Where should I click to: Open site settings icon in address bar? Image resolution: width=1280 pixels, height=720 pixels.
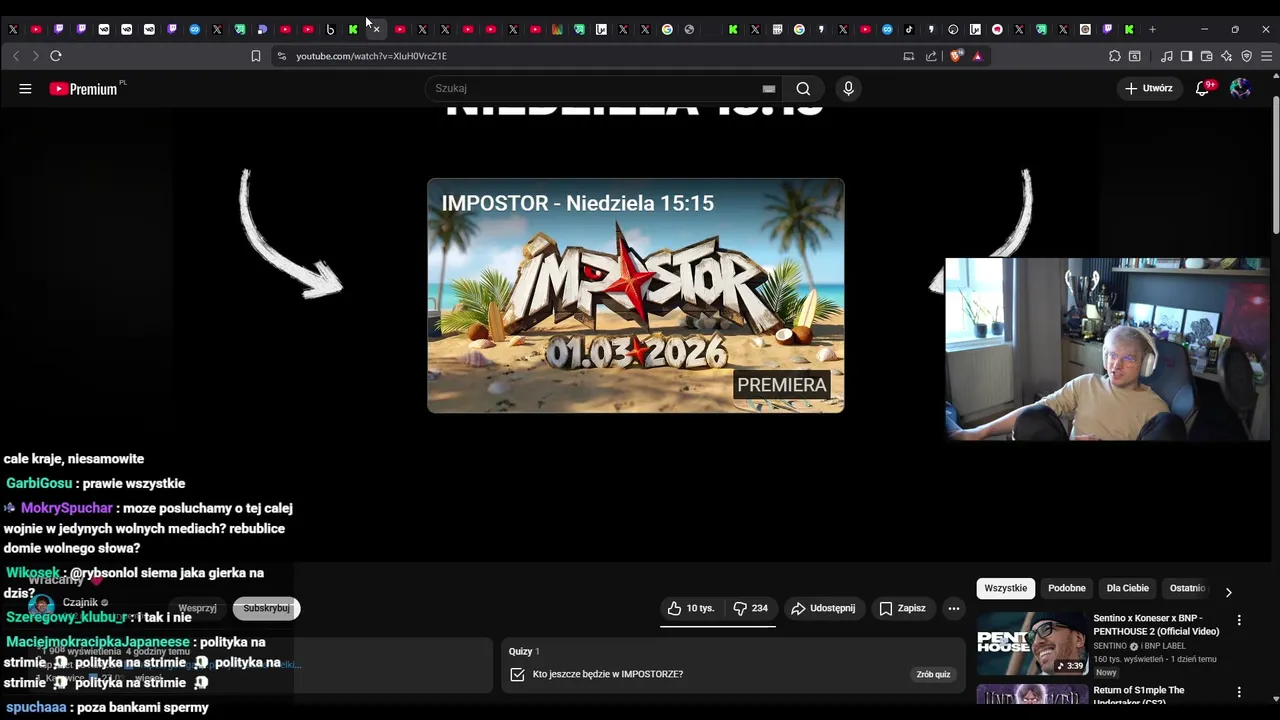282,56
